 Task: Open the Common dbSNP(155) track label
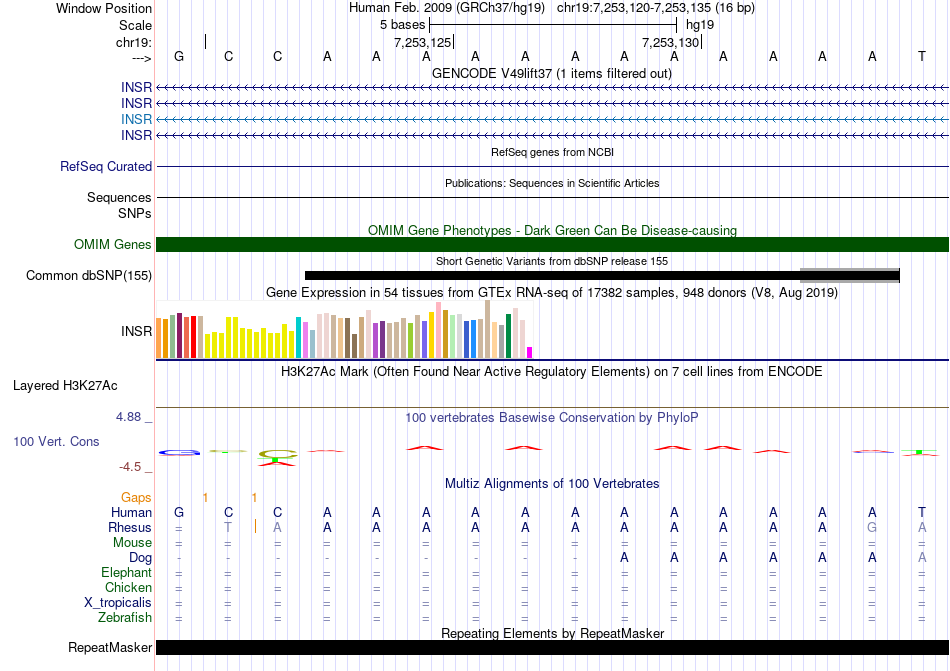pyautogui.click(x=89, y=276)
